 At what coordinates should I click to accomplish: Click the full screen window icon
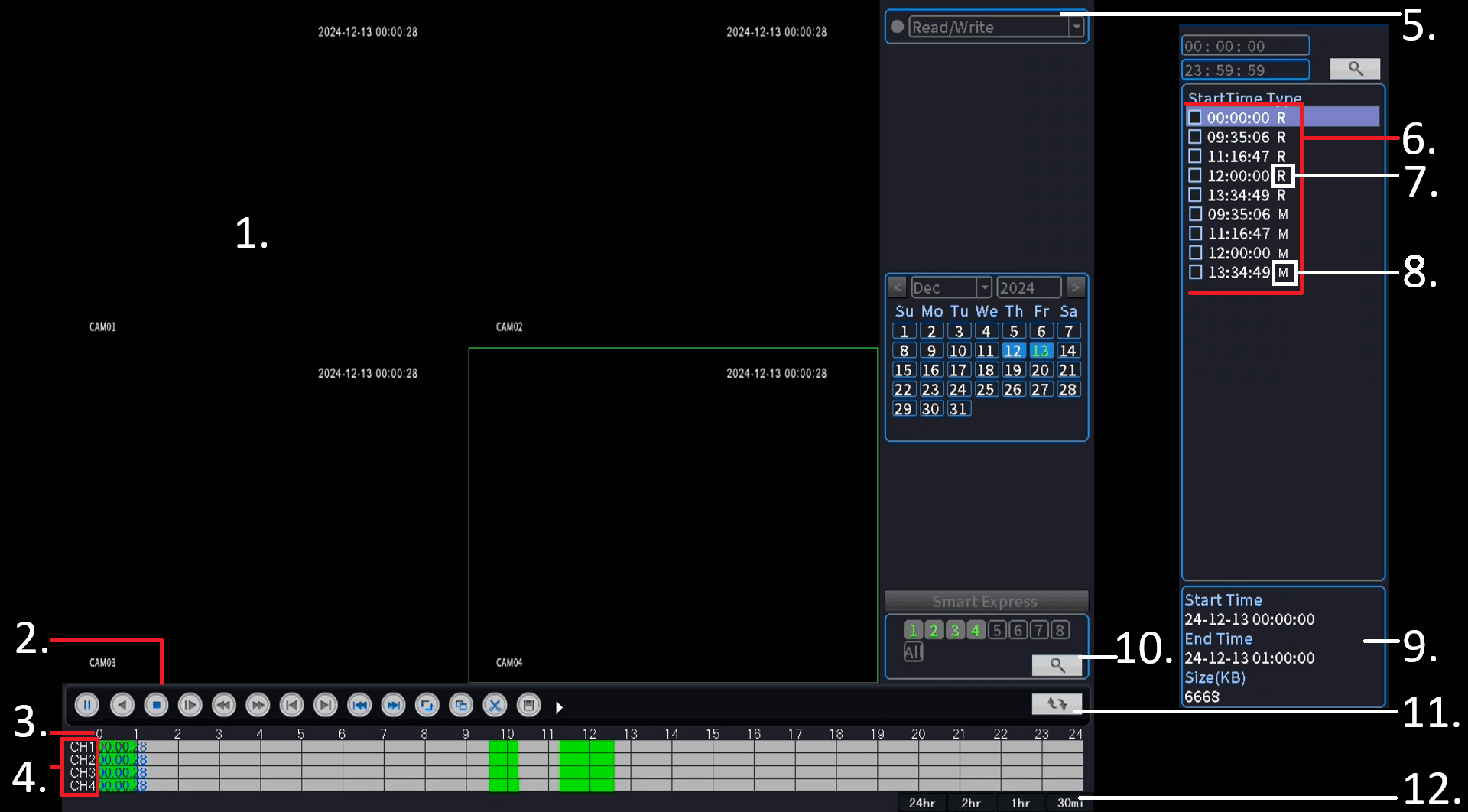[461, 705]
